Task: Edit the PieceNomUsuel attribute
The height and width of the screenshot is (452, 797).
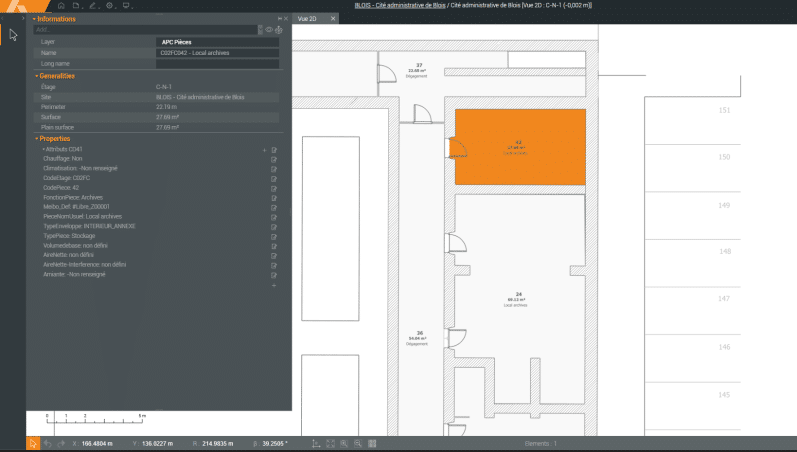Action: point(274,218)
